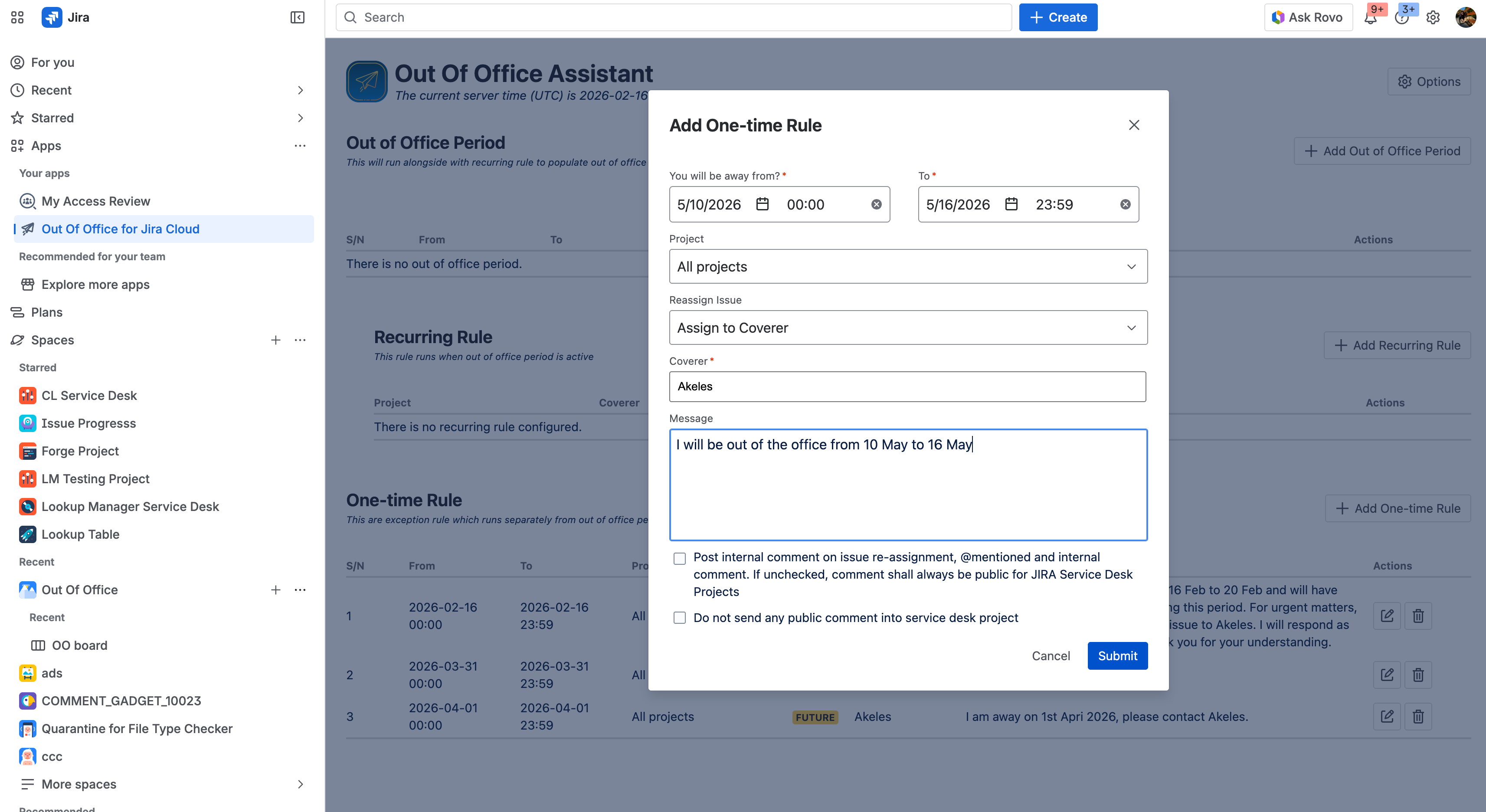Image resolution: width=1486 pixels, height=812 pixels.
Task: Expand the Recent menu in sidebar
Action: point(300,90)
